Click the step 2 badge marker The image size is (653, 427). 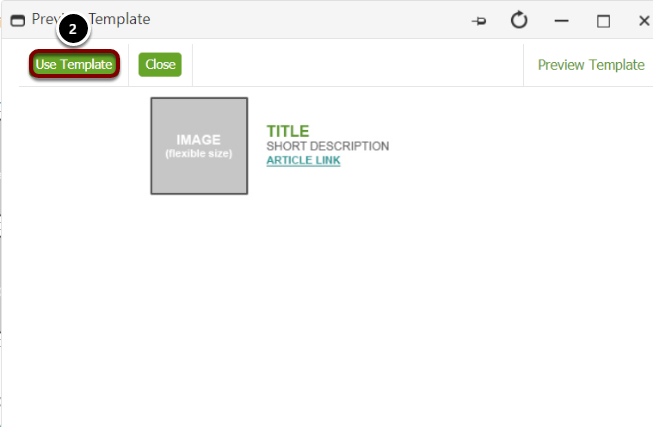click(73, 29)
